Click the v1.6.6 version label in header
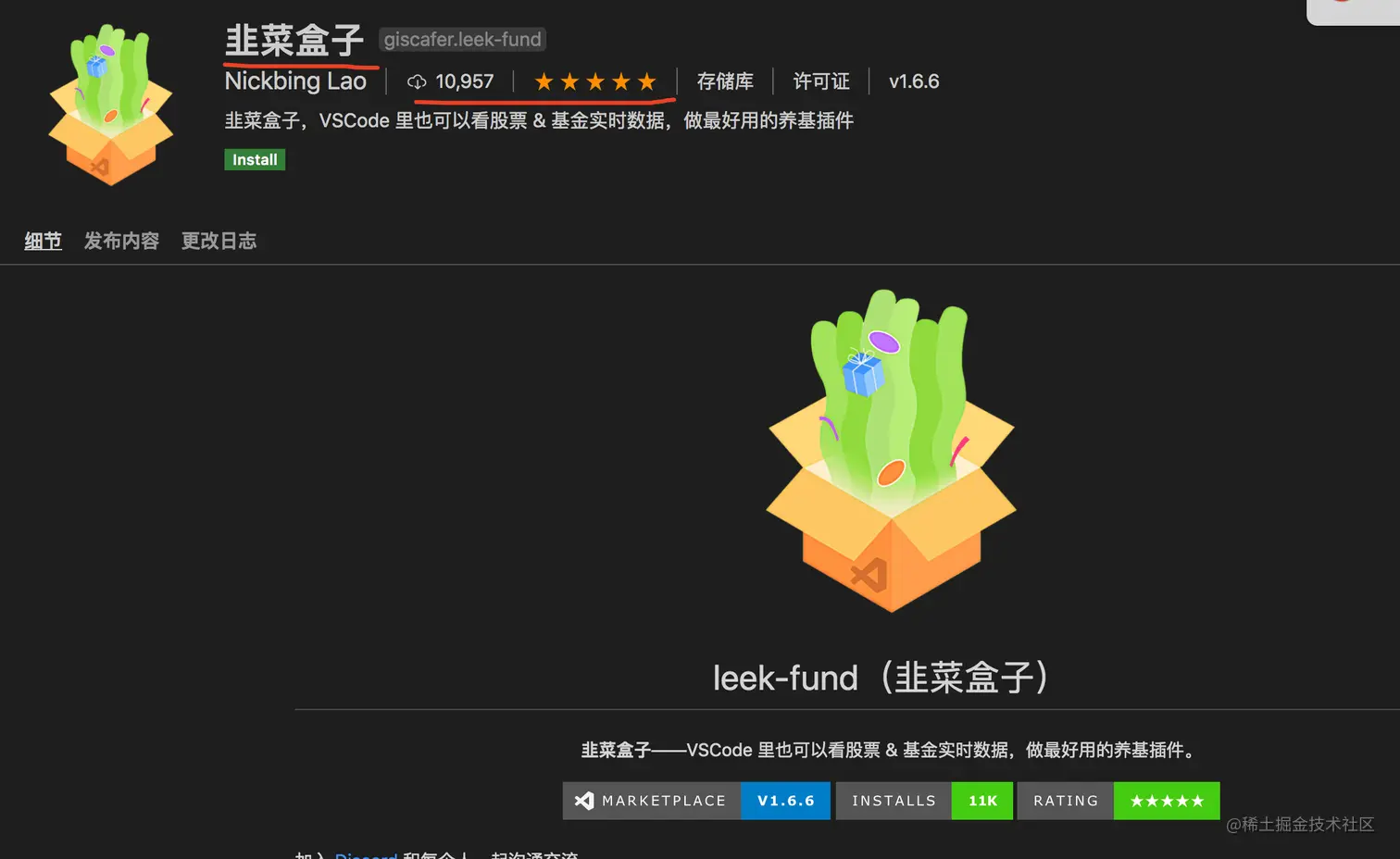1400x859 pixels. click(914, 81)
